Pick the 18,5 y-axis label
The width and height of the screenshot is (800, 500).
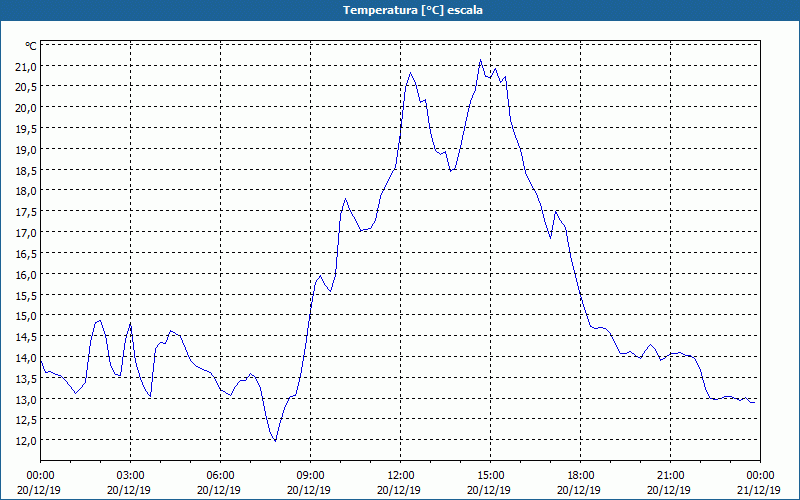pyautogui.click(x=27, y=170)
